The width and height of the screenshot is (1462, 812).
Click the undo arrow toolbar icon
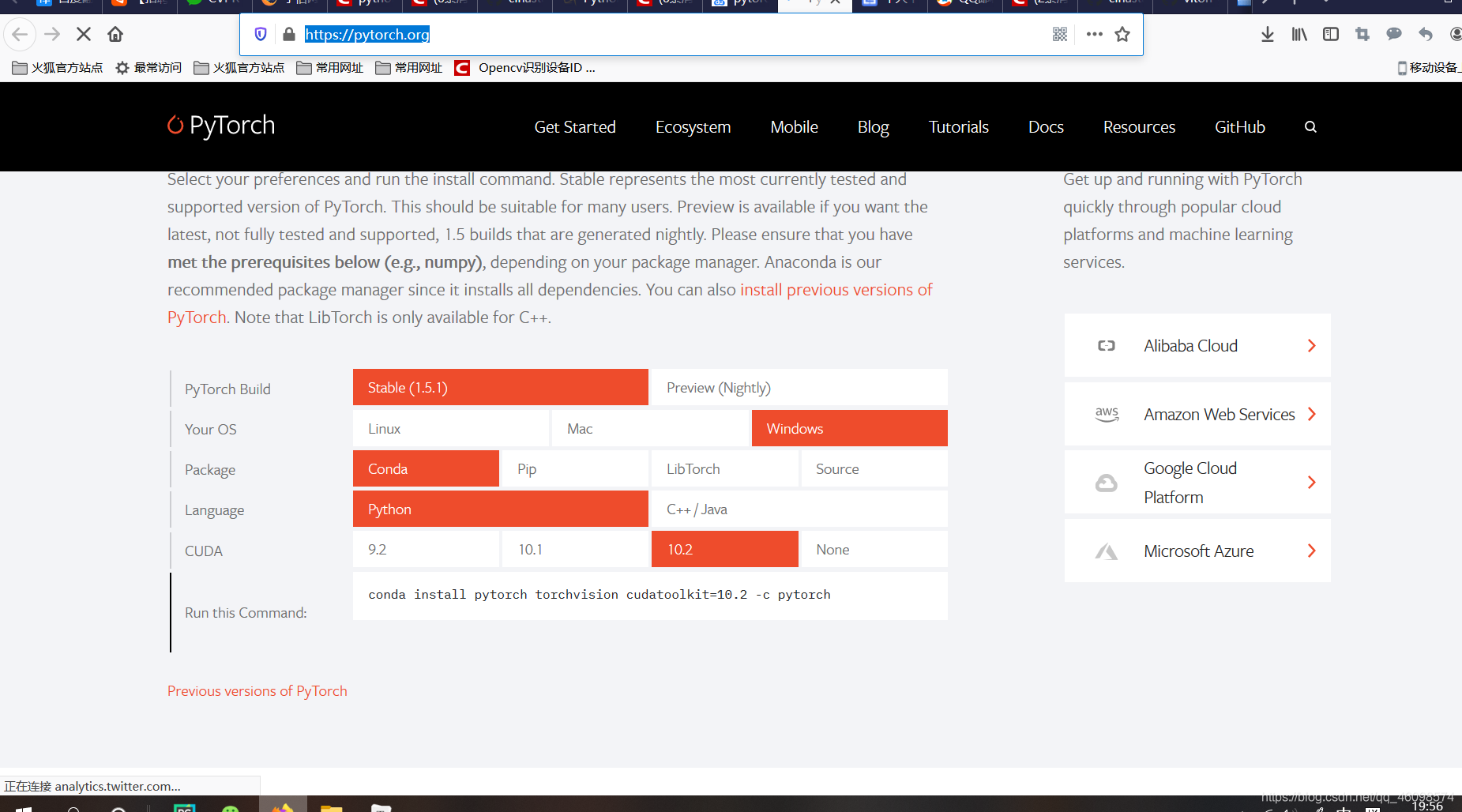(x=1426, y=34)
